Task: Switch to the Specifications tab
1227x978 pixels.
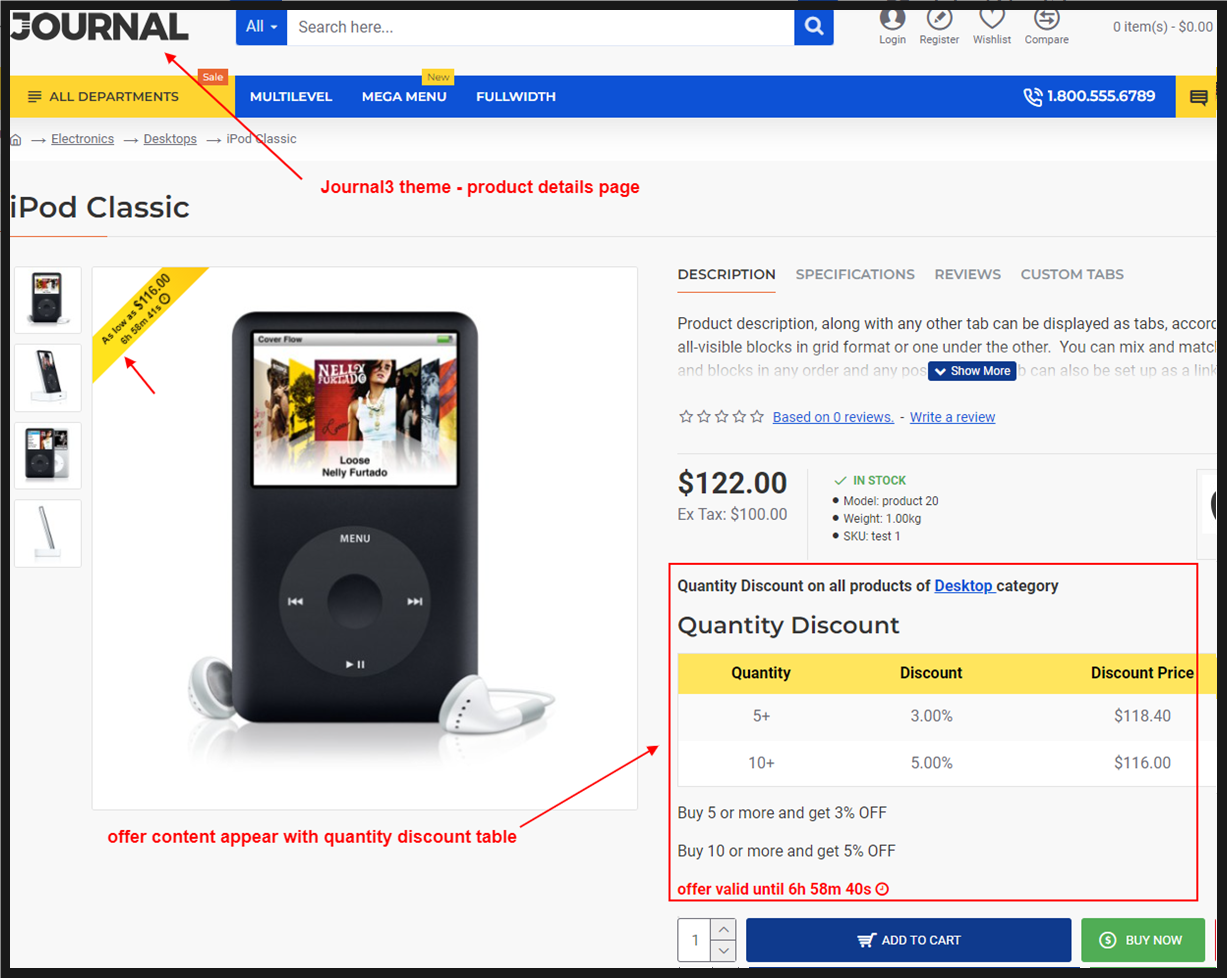Action: (x=855, y=274)
